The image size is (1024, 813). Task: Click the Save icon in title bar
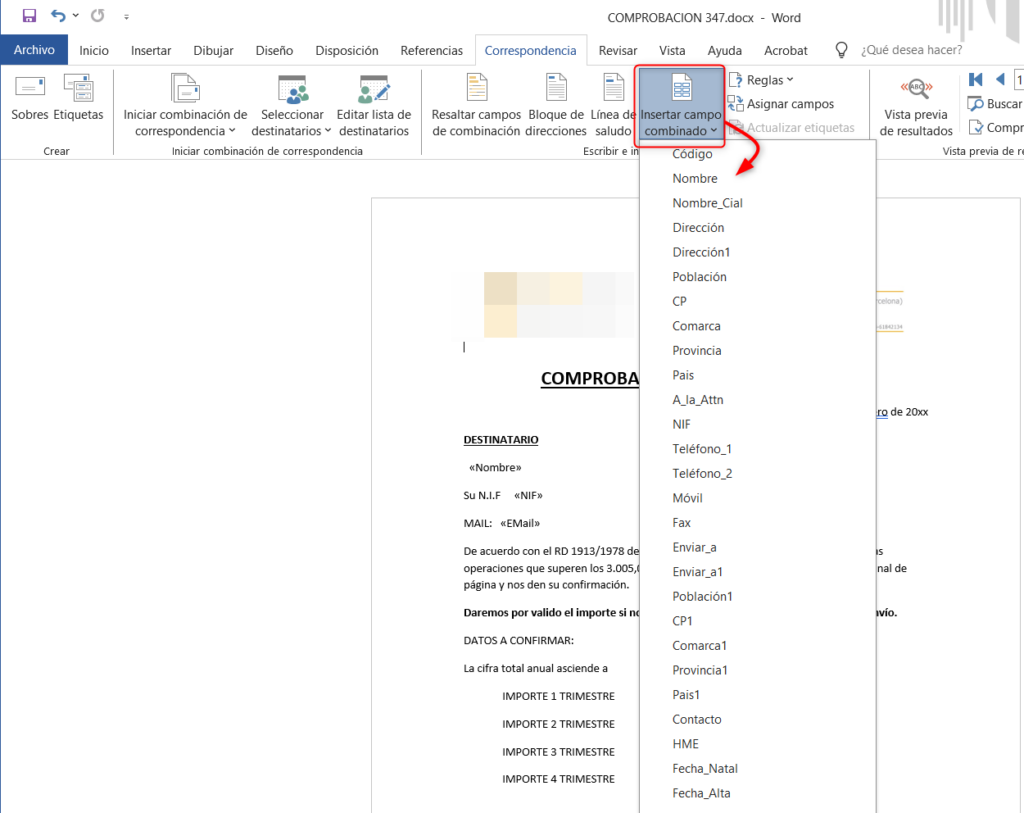pyautogui.click(x=29, y=16)
